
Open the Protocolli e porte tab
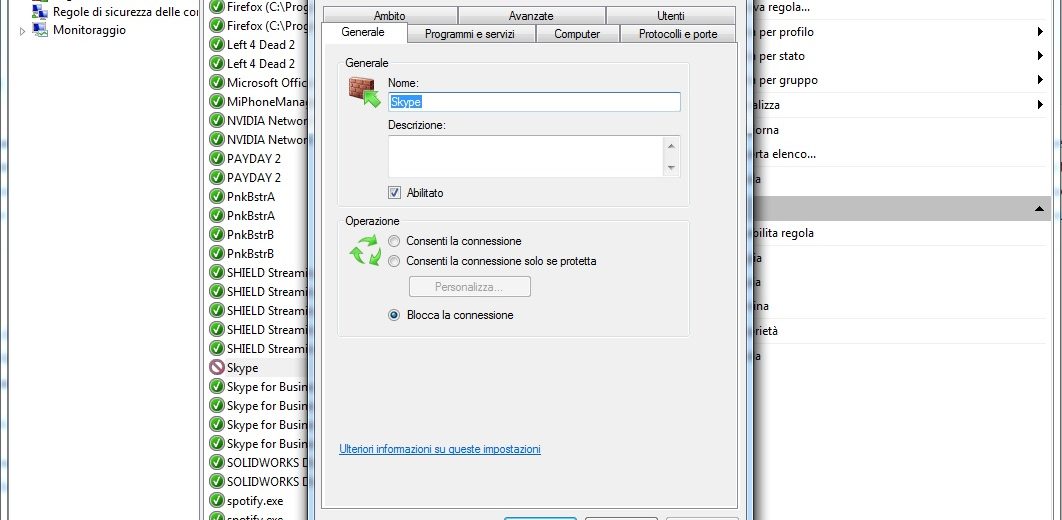click(678, 34)
